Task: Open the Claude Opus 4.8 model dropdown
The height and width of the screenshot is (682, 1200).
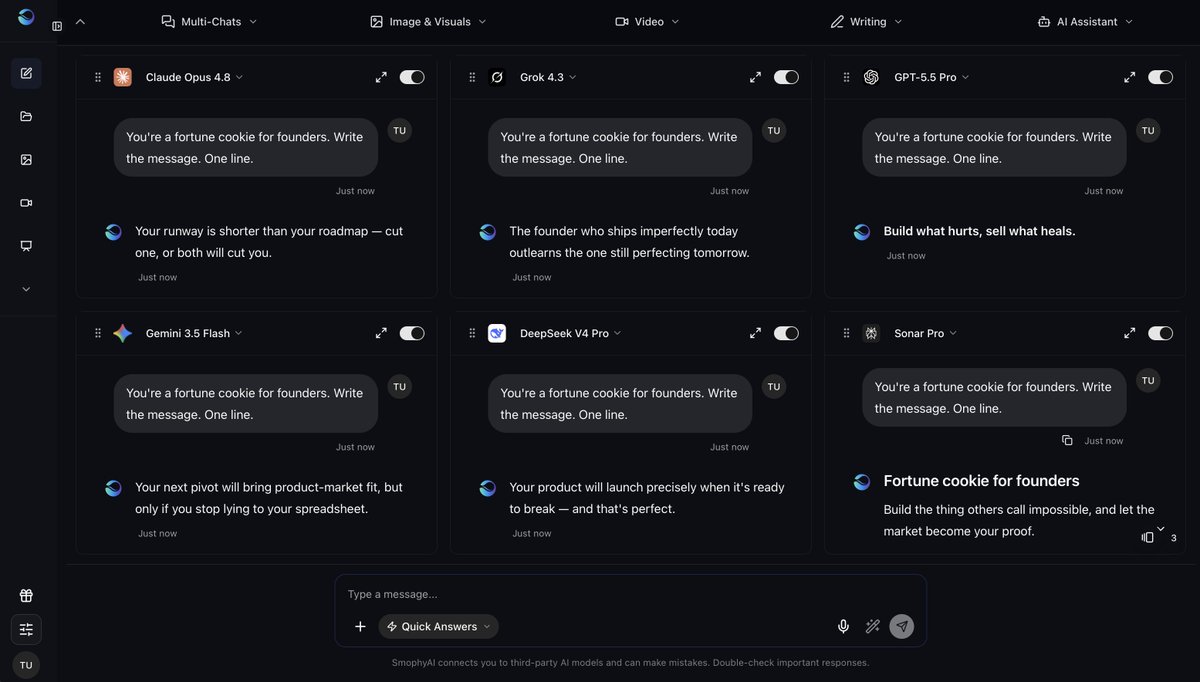Action: tap(194, 77)
